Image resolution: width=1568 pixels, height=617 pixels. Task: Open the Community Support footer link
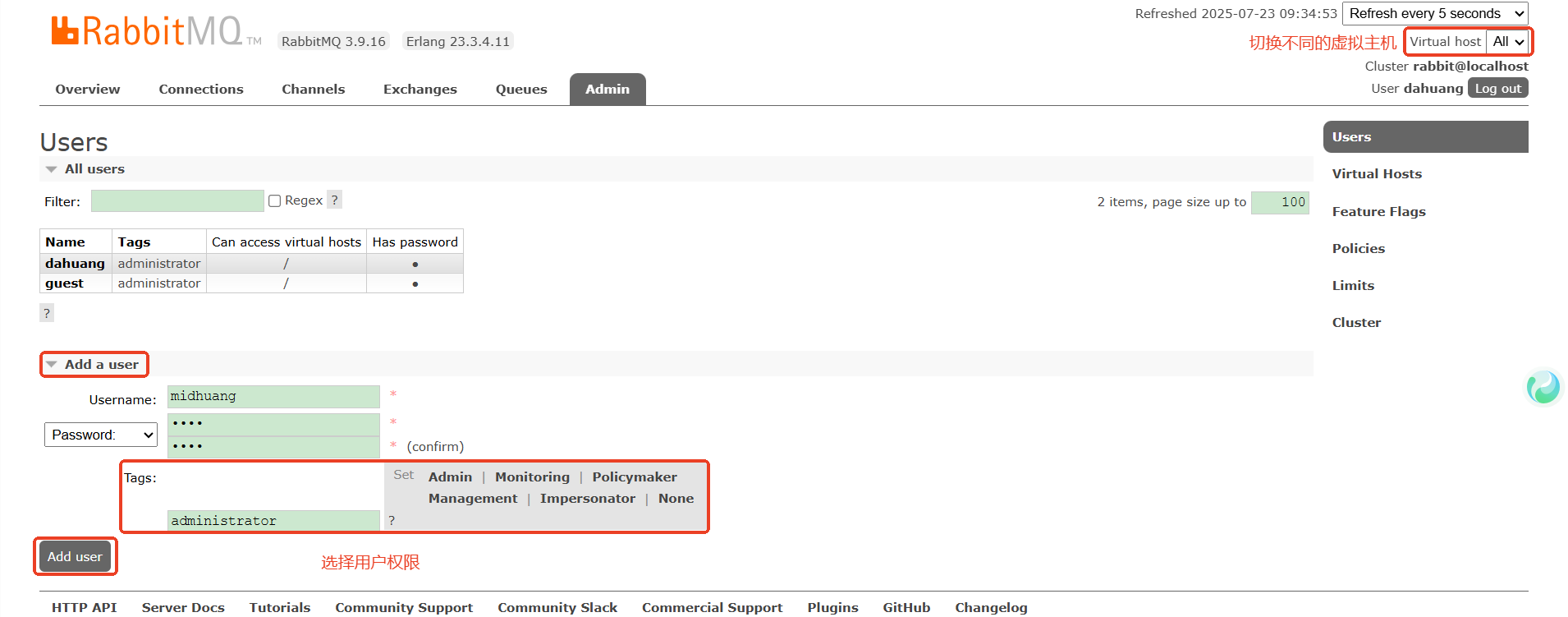[404, 607]
